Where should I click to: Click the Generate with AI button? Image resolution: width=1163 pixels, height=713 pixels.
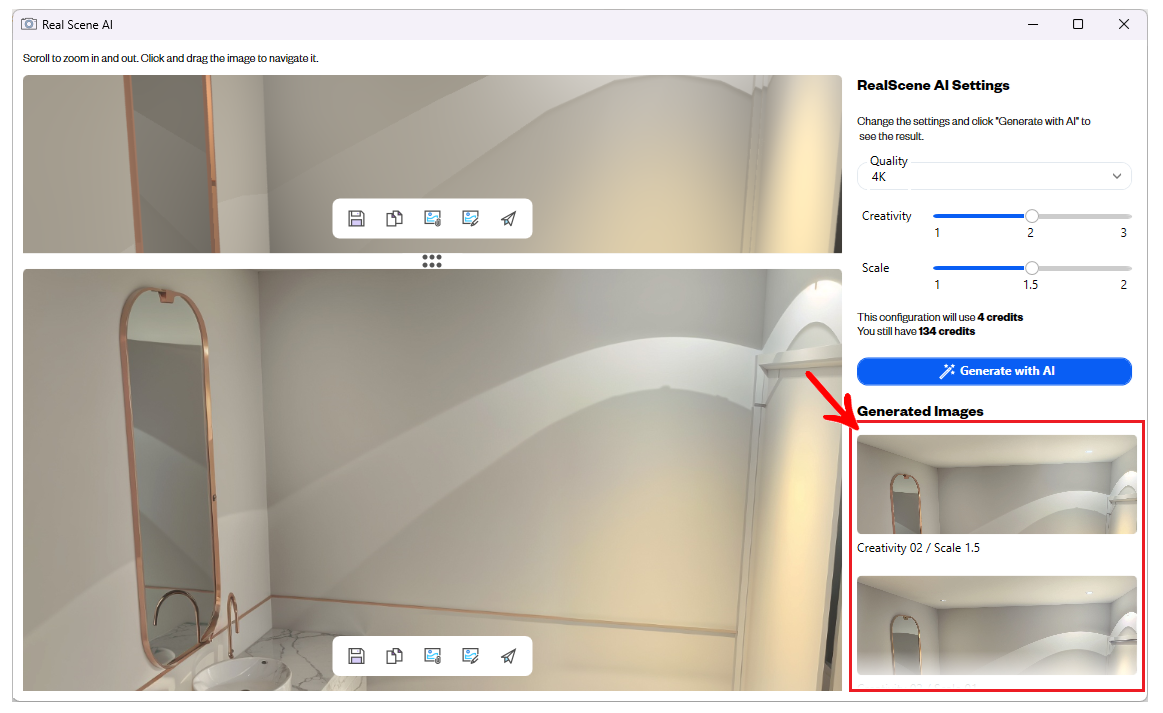point(994,371)
